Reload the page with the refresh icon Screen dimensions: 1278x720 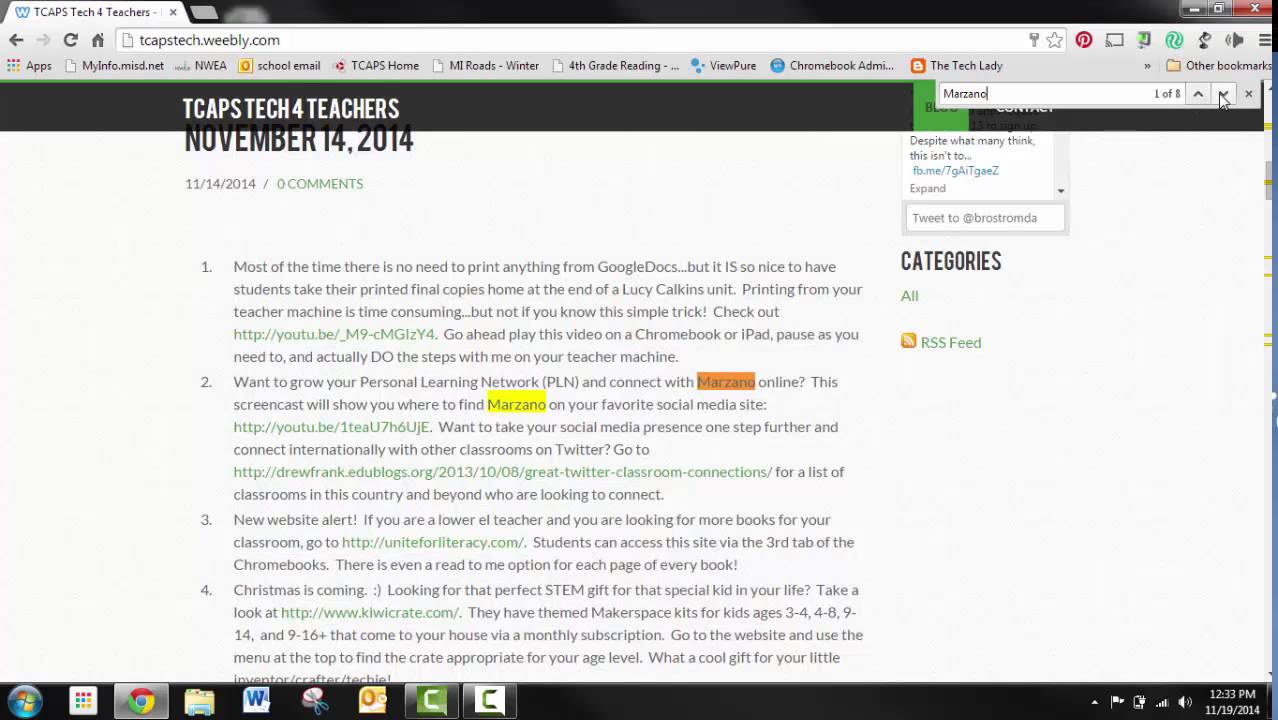pos(70,40)
